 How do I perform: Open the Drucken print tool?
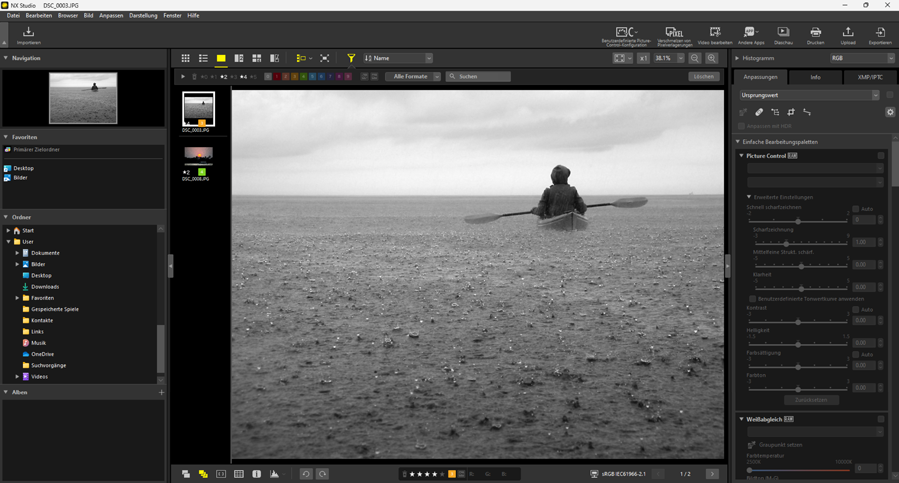coord(815,34)
